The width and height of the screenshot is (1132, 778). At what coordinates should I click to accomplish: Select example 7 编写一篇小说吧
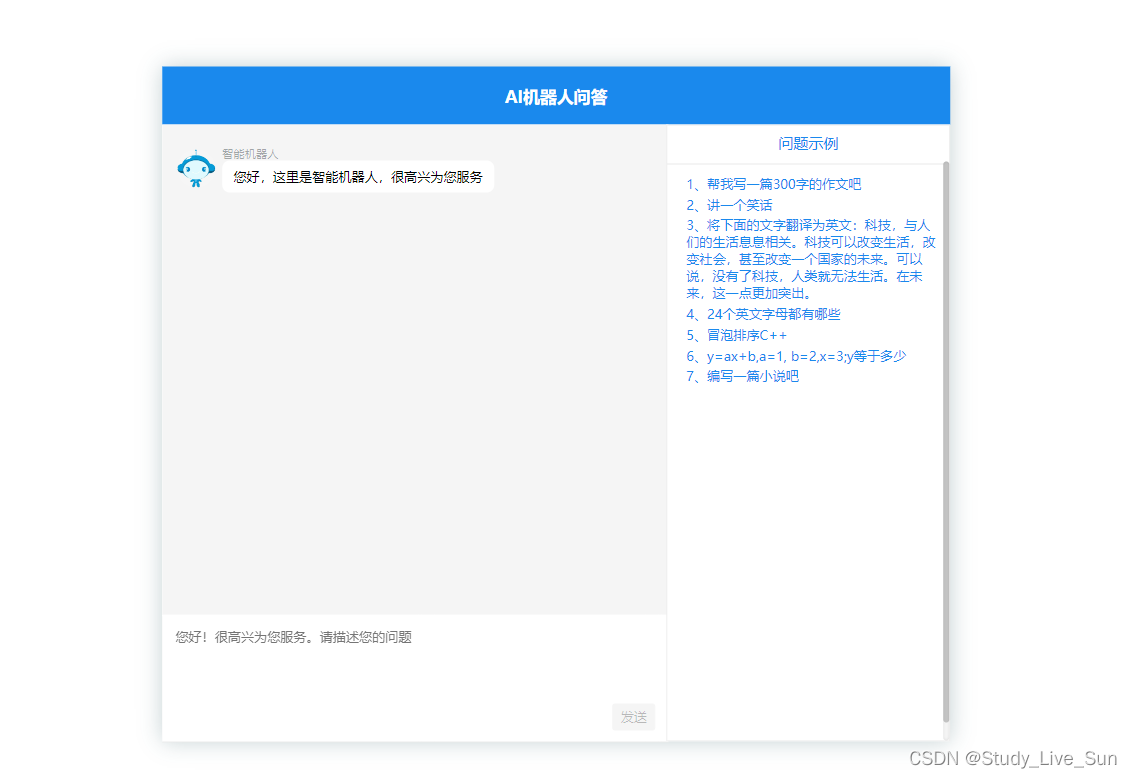point(742,377)
